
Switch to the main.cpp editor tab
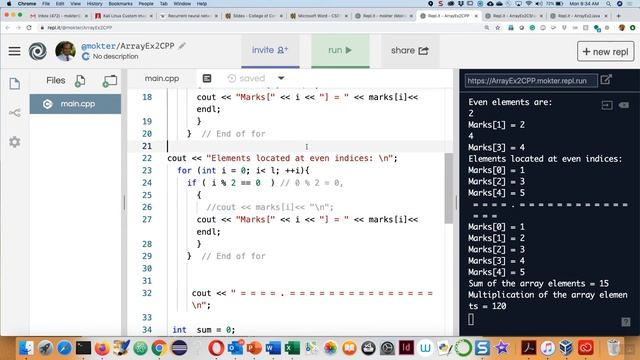point(162,78)
